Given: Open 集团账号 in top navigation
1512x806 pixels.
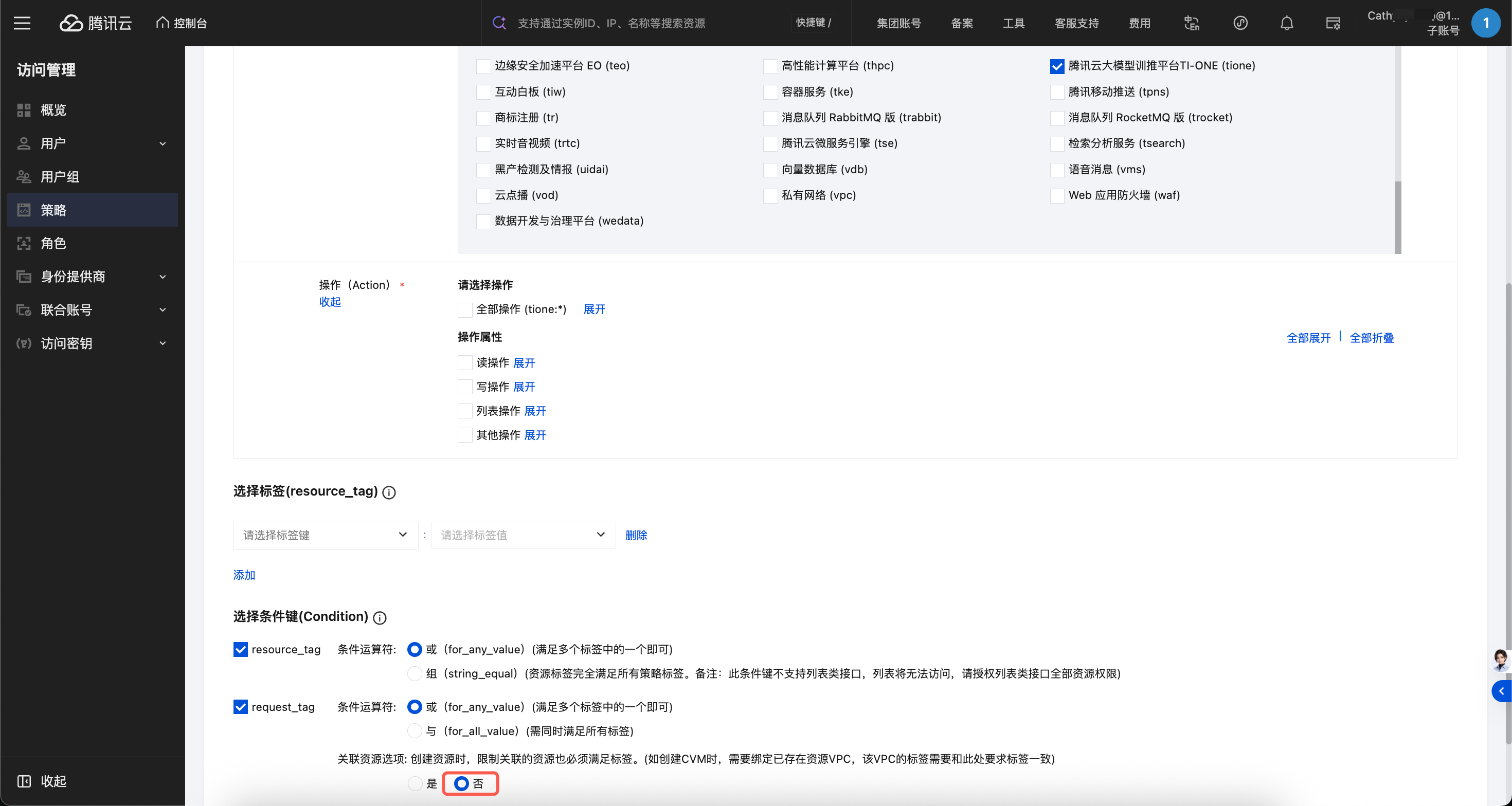Looking at the screenshot, I should click(898, 23).
